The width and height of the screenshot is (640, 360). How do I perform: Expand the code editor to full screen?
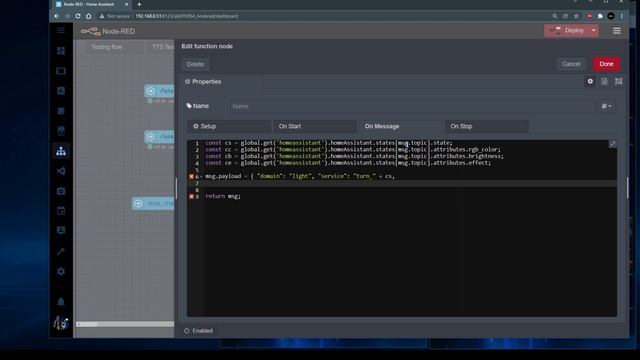coord(612,144)
